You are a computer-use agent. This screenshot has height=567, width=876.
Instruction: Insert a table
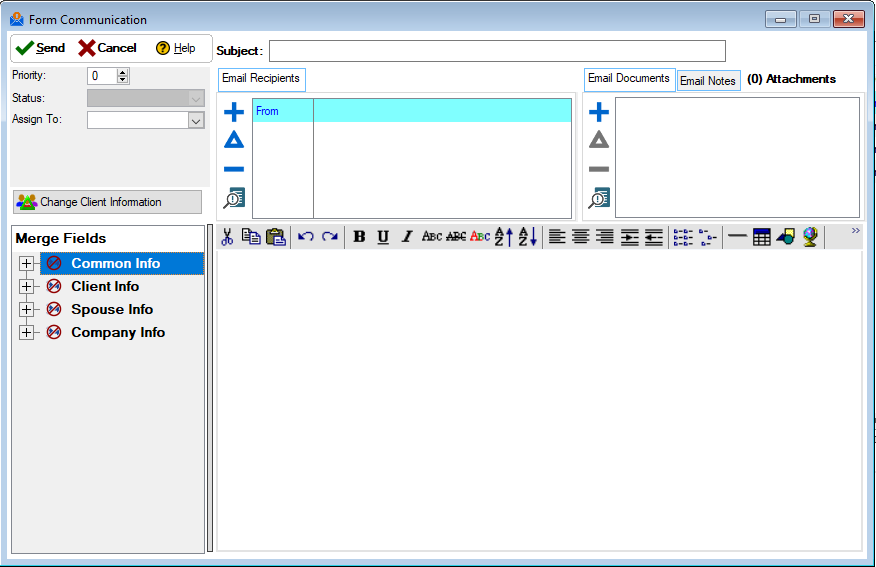click(761, 237)
